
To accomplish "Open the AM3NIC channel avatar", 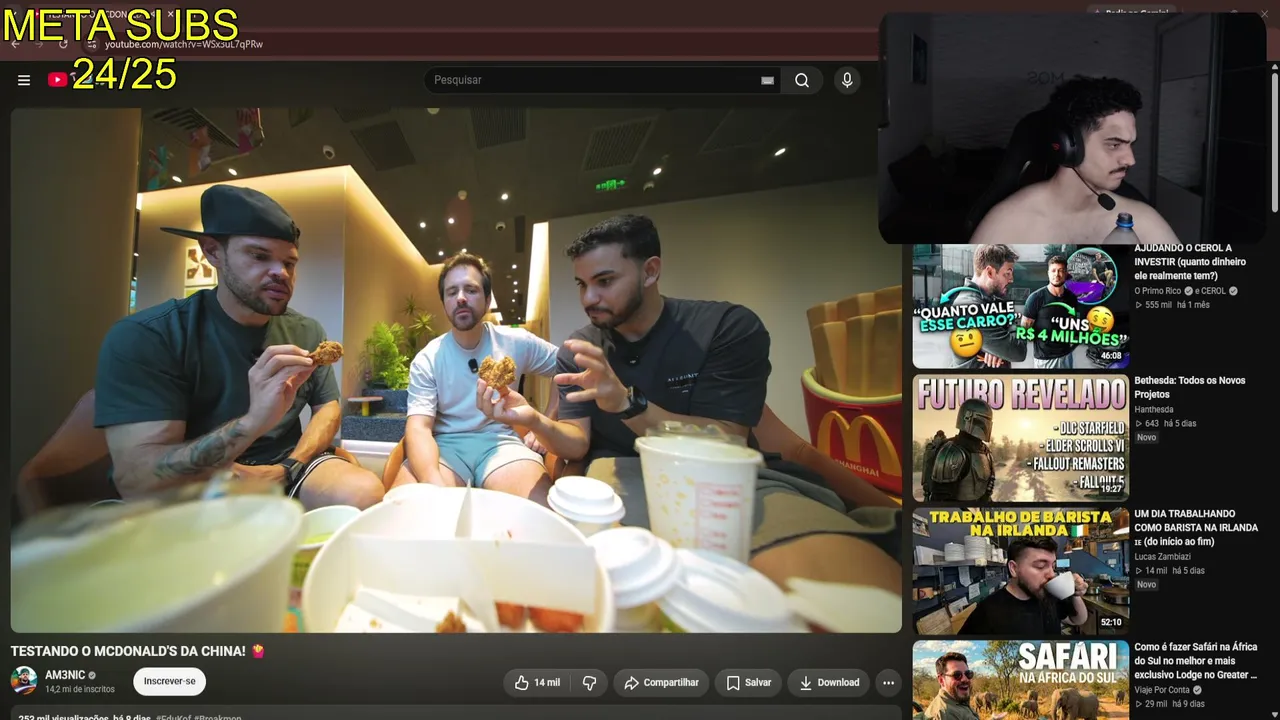I will 24,681.
